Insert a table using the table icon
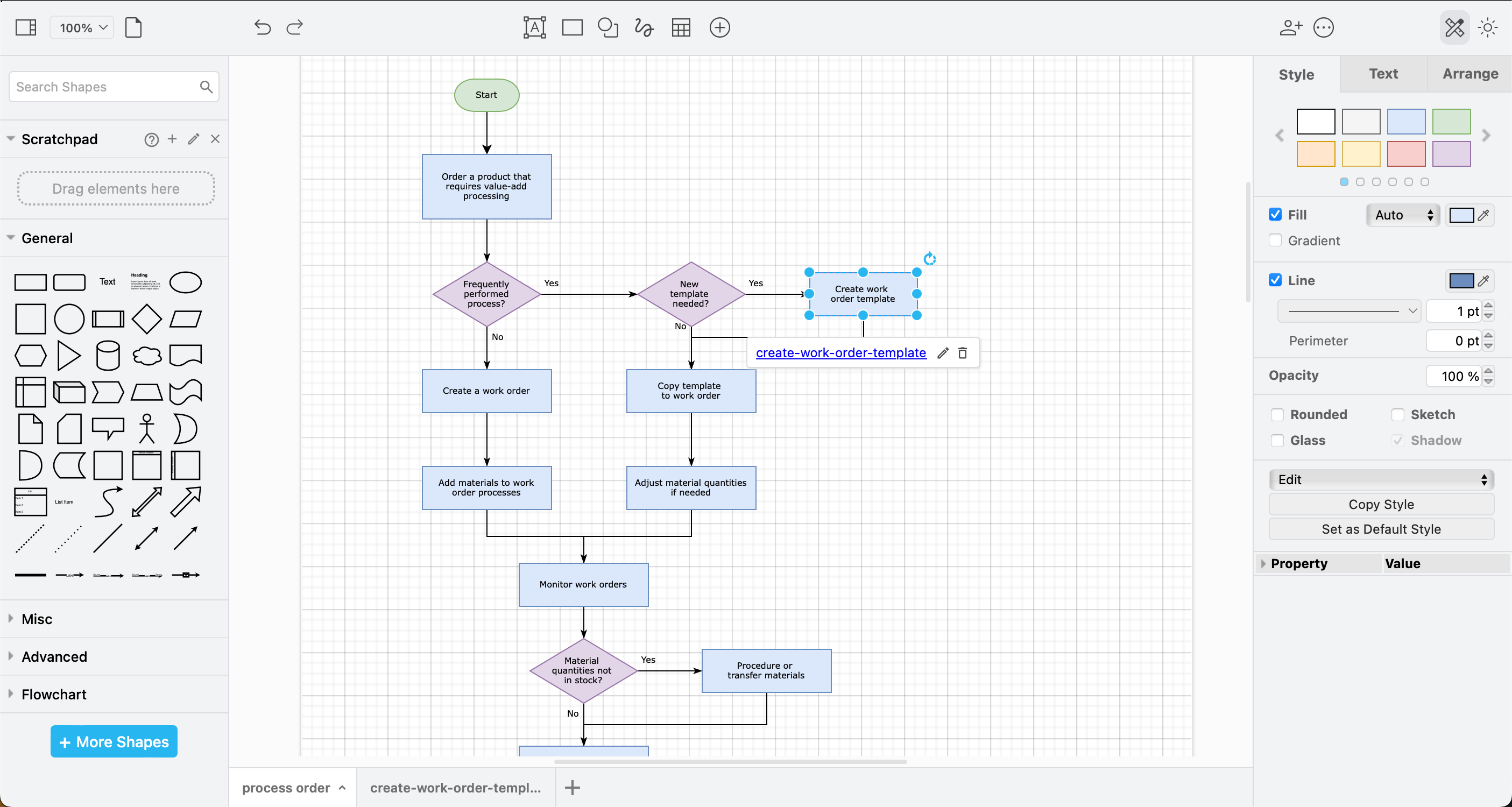 [x=681, y=27]
